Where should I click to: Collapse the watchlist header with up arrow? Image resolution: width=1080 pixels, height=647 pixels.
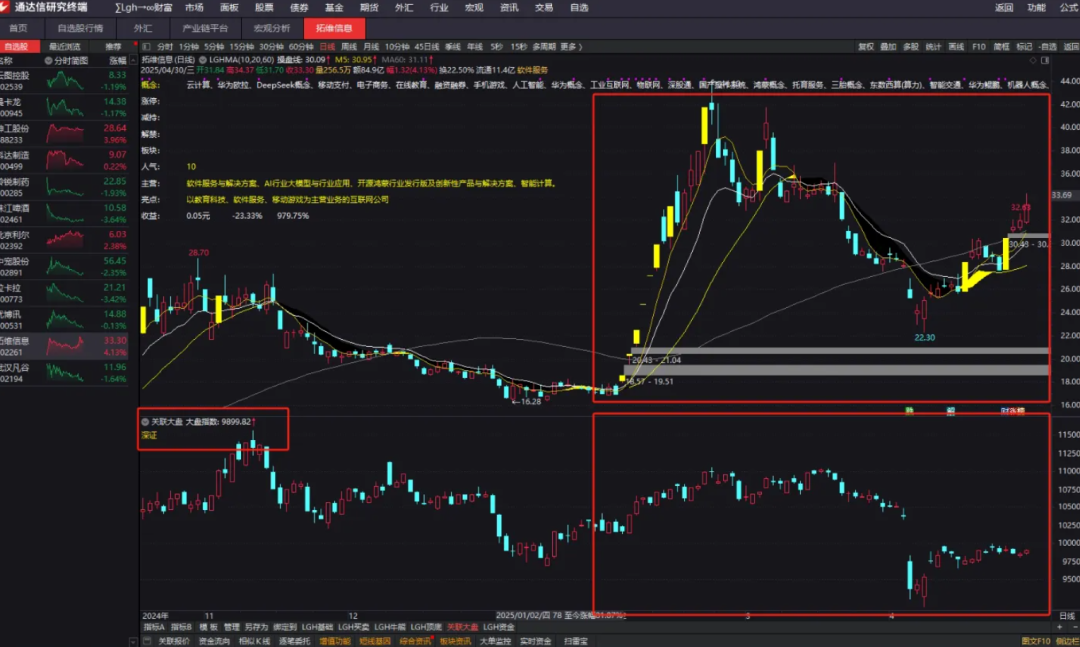[x=133, y=61]
